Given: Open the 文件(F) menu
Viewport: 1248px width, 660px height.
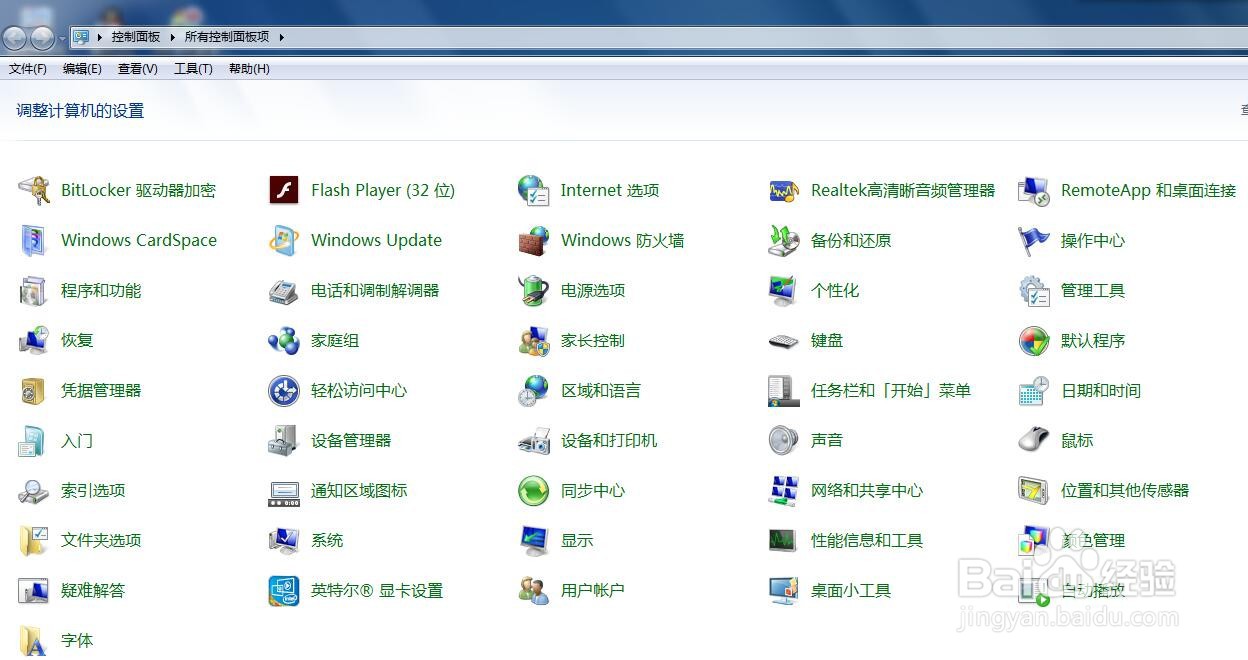Looking at the screenshot, I should click(28, 69).
